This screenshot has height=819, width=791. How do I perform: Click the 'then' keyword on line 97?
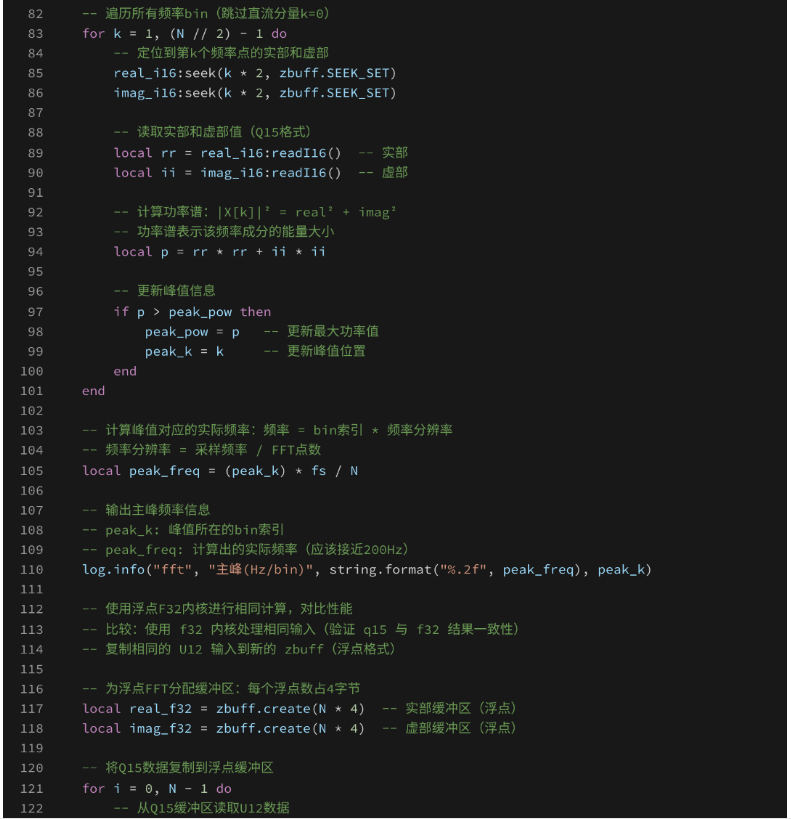[255, 312]
